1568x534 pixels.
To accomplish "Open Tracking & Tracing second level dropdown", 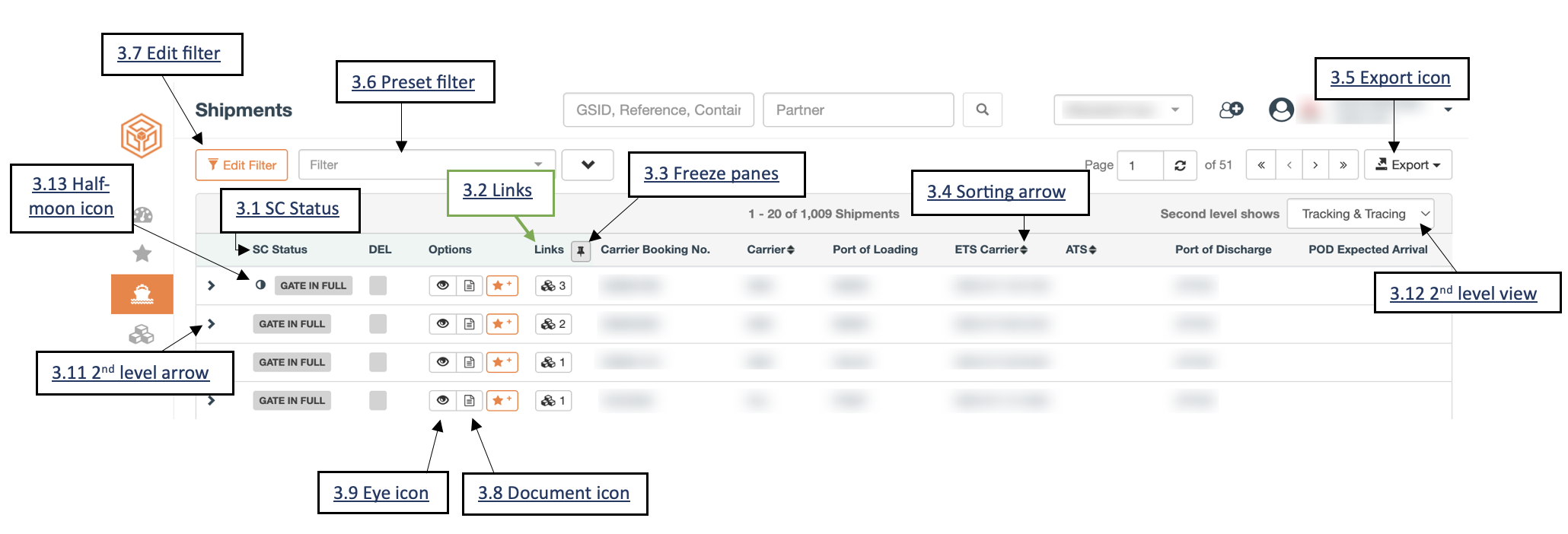I will (1361, 214).
